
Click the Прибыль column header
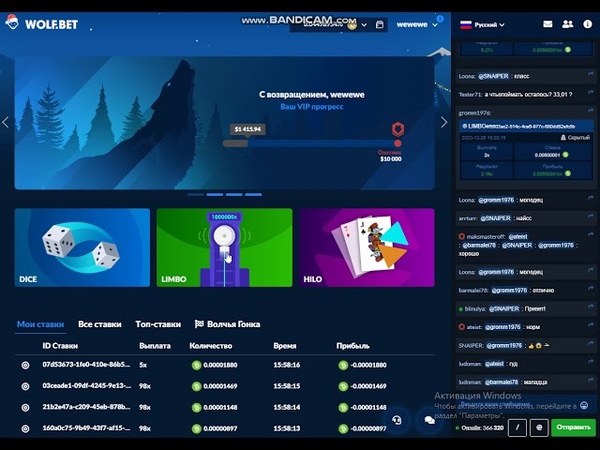coord(353,346)
